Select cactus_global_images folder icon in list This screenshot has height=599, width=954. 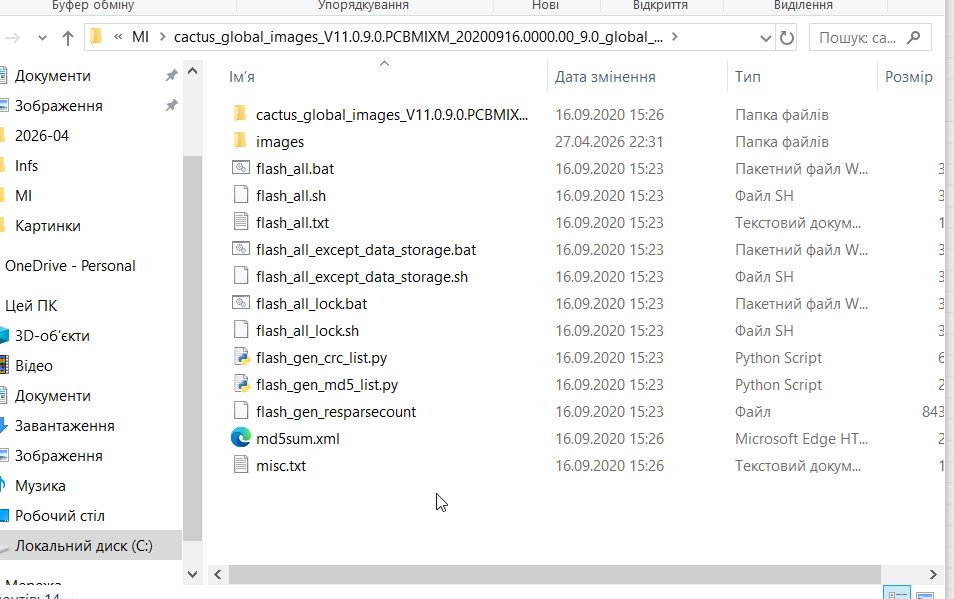(240, 114)
